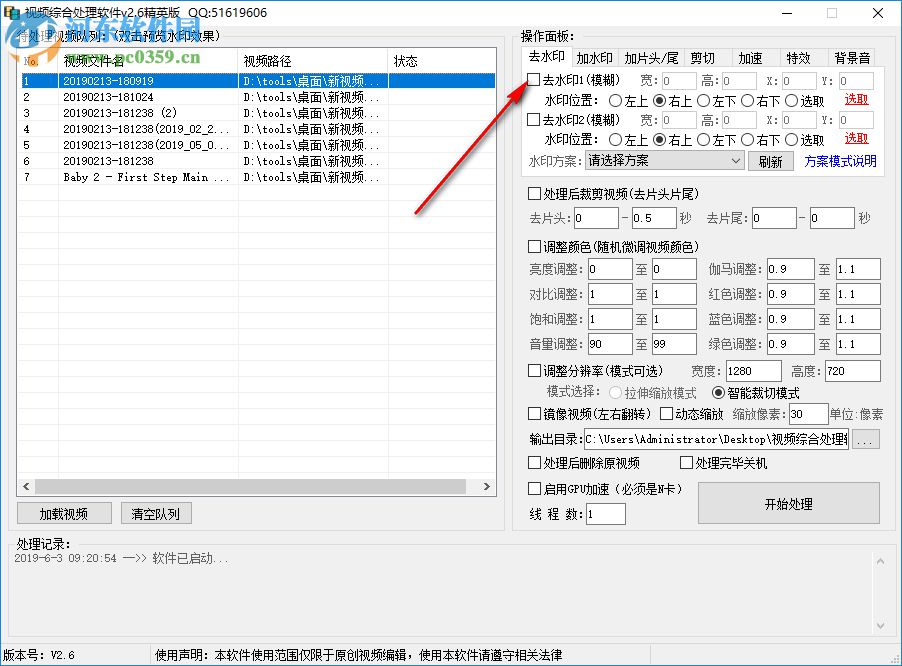This screenshot has height=666, width=902.
Task: Switch to the 背景音 background audio tab
Action: click(x=855, y=57)
